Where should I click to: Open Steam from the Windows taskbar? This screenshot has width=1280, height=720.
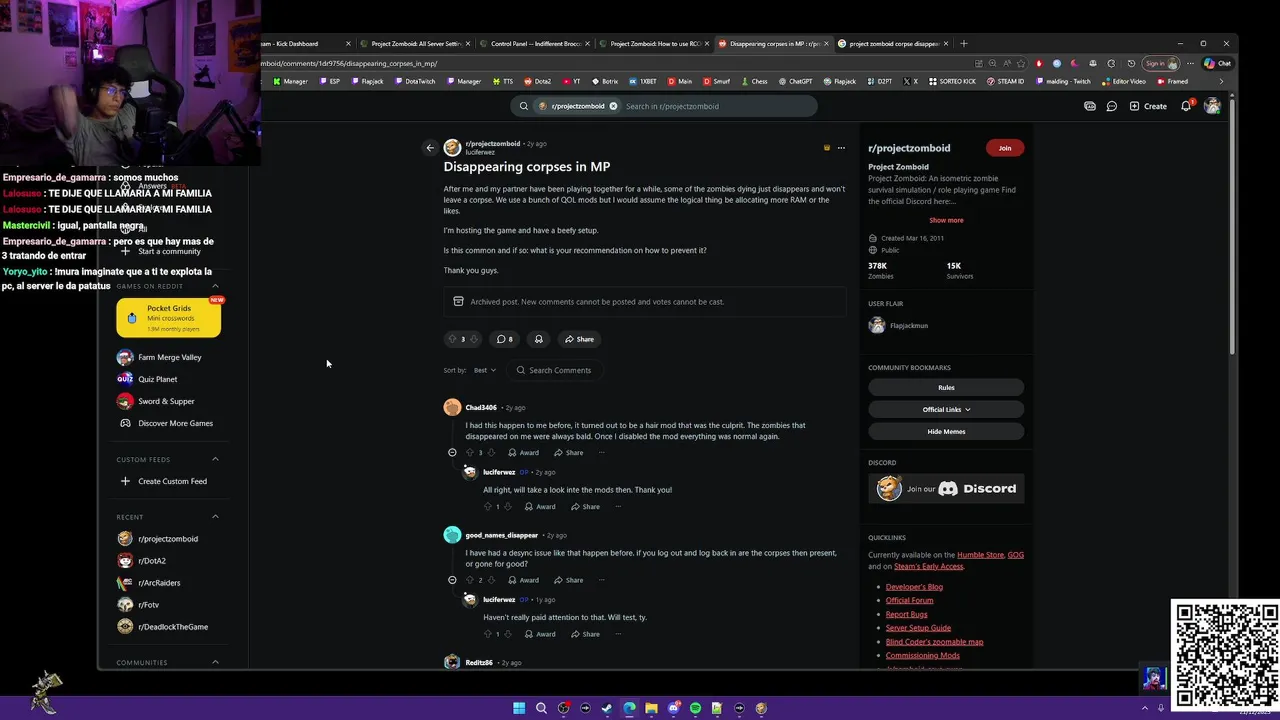(x=607, y=708)
